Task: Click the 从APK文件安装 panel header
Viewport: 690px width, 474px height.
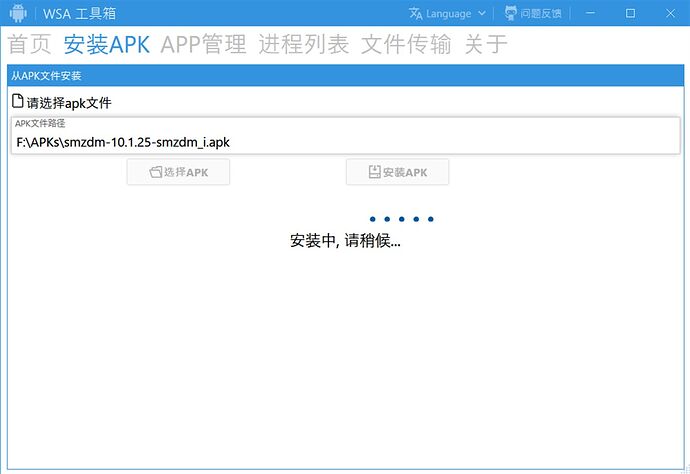Action: [345, 76]
